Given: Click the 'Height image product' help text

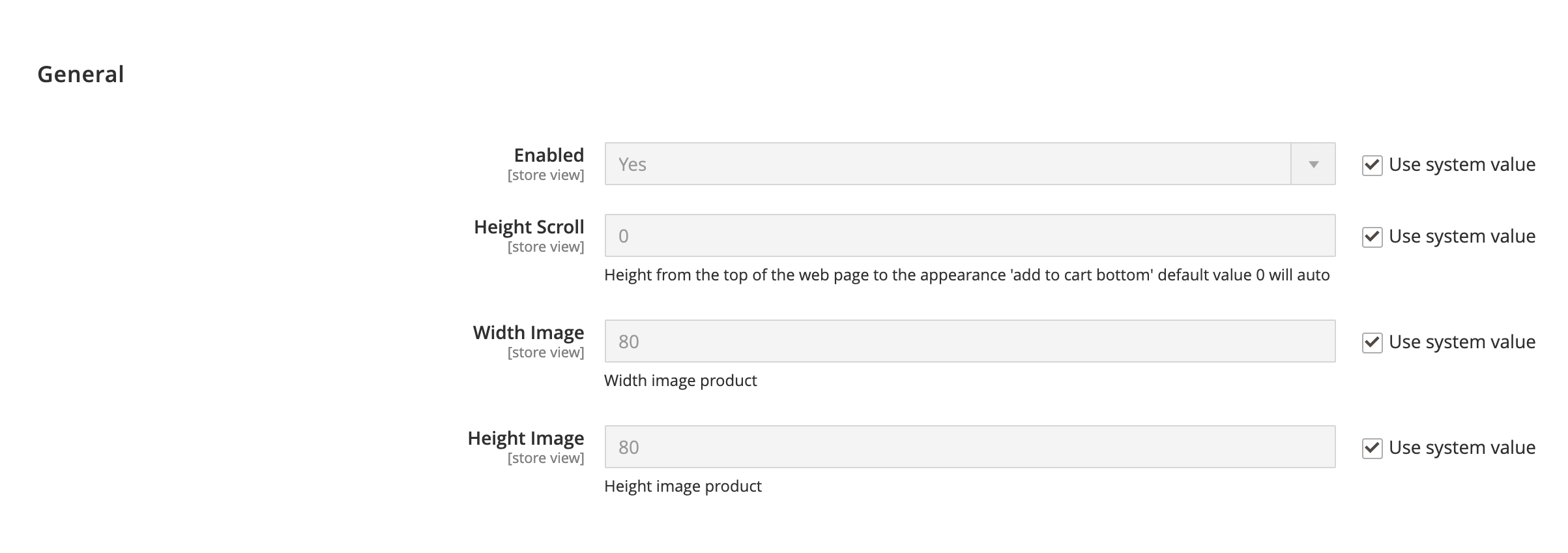Looking at the screenshot, I should pos(682,486).
